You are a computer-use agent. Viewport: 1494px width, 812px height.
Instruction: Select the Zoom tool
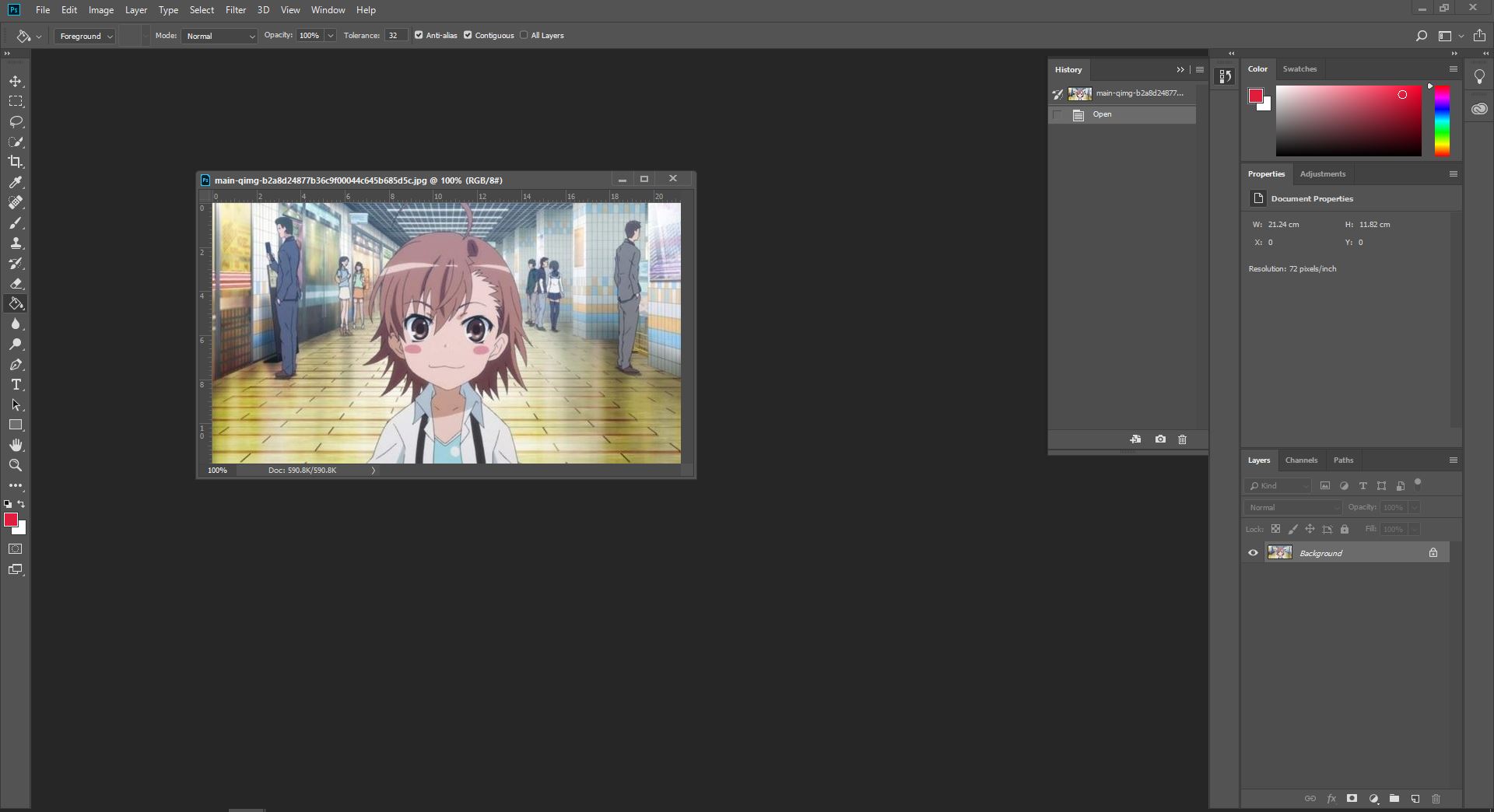pyautogui.click(x=16, y=466)
